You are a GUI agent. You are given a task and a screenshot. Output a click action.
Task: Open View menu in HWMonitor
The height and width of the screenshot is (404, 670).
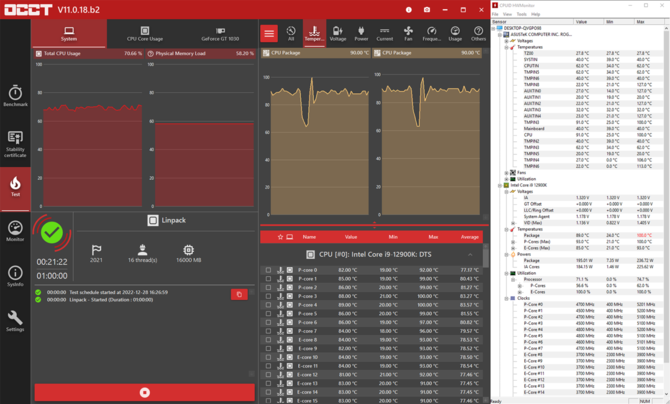tap(508, 14)
